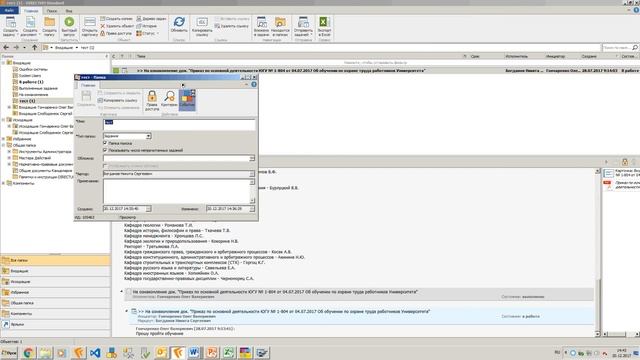Click the Back navigation arrow
This screenshot has width=640, height=360.
pos(6,48)
